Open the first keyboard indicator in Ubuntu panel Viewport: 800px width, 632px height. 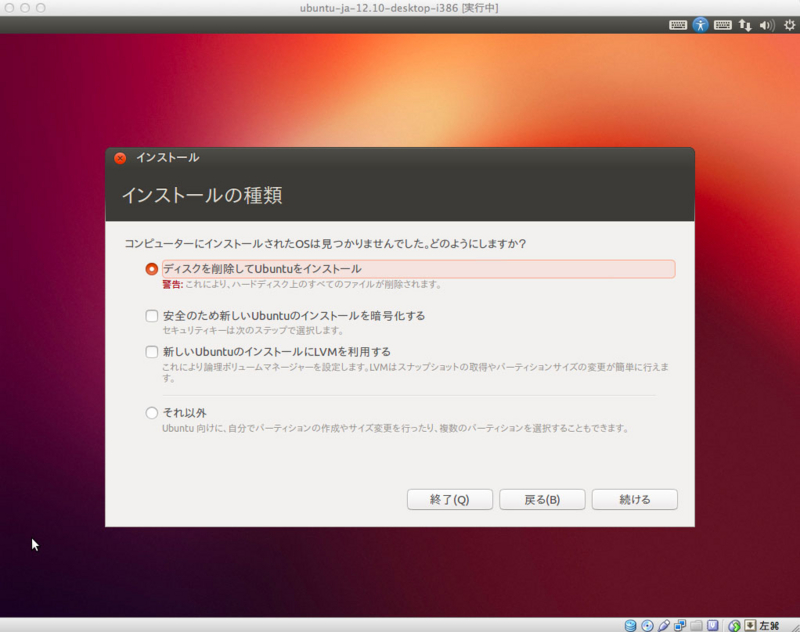(x=678, y=25)
